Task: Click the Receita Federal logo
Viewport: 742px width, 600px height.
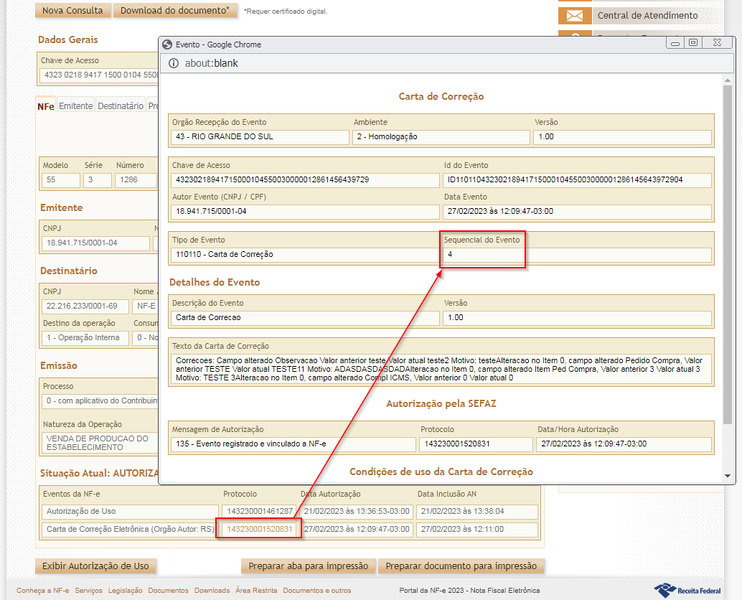Action: 687,590
